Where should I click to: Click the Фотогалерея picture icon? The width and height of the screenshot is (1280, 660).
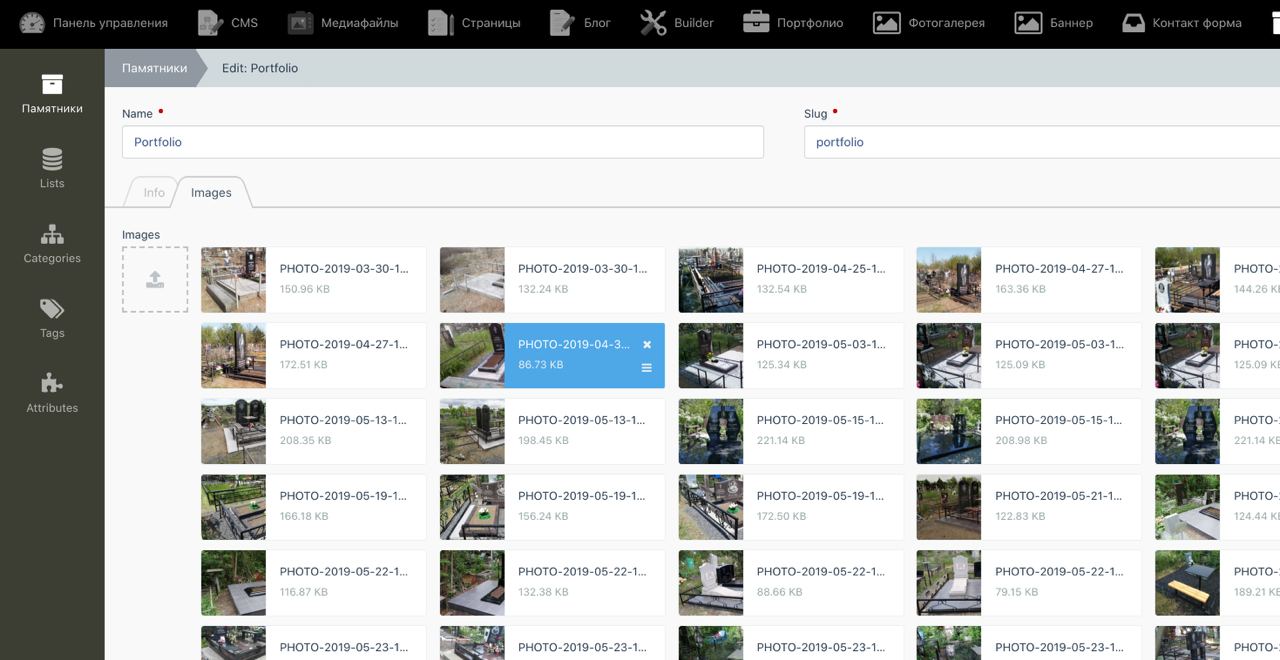[x=887, y=23]
